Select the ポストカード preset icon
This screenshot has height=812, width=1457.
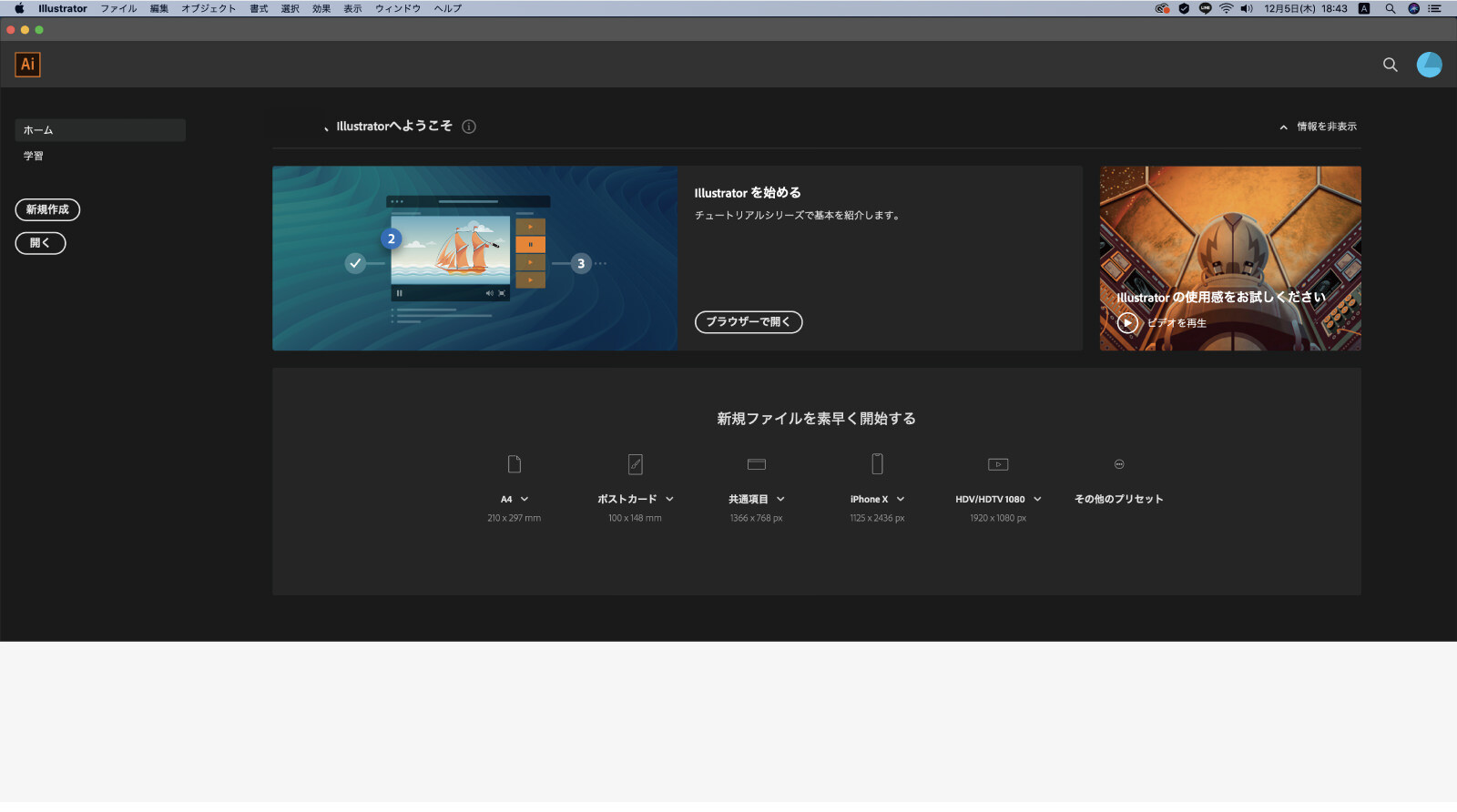(x=636, y=464)
